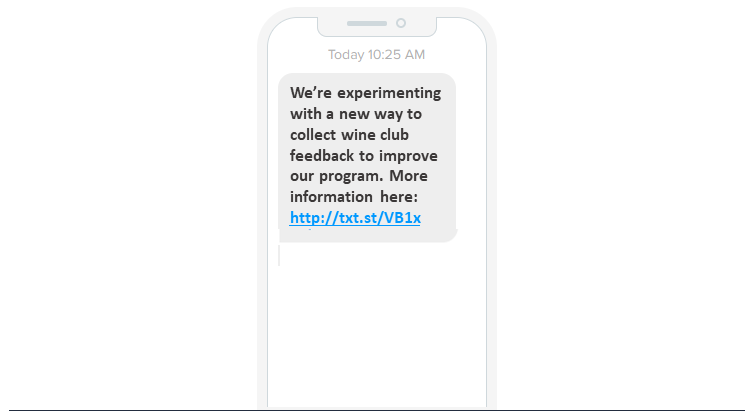The height and width of the screenshot is (415, 756).
Task: Click the front camera dot on the phone
Action: (x=401, y=23)
